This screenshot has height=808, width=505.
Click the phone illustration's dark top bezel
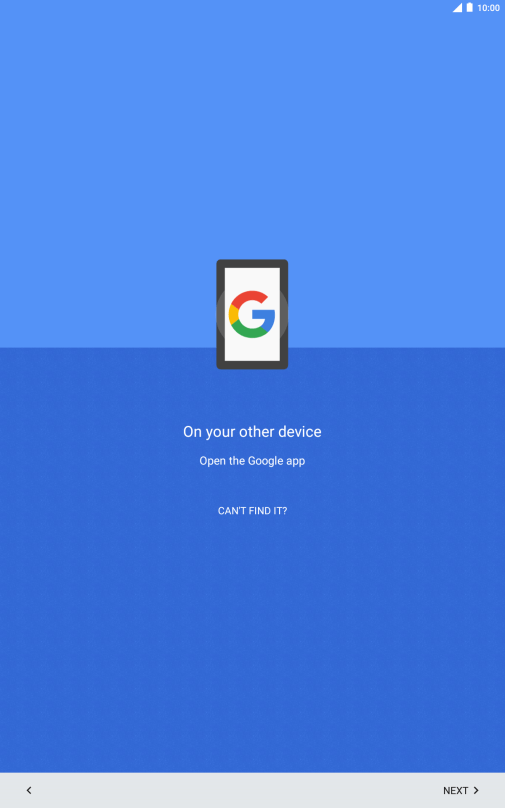tap(252, 263)
